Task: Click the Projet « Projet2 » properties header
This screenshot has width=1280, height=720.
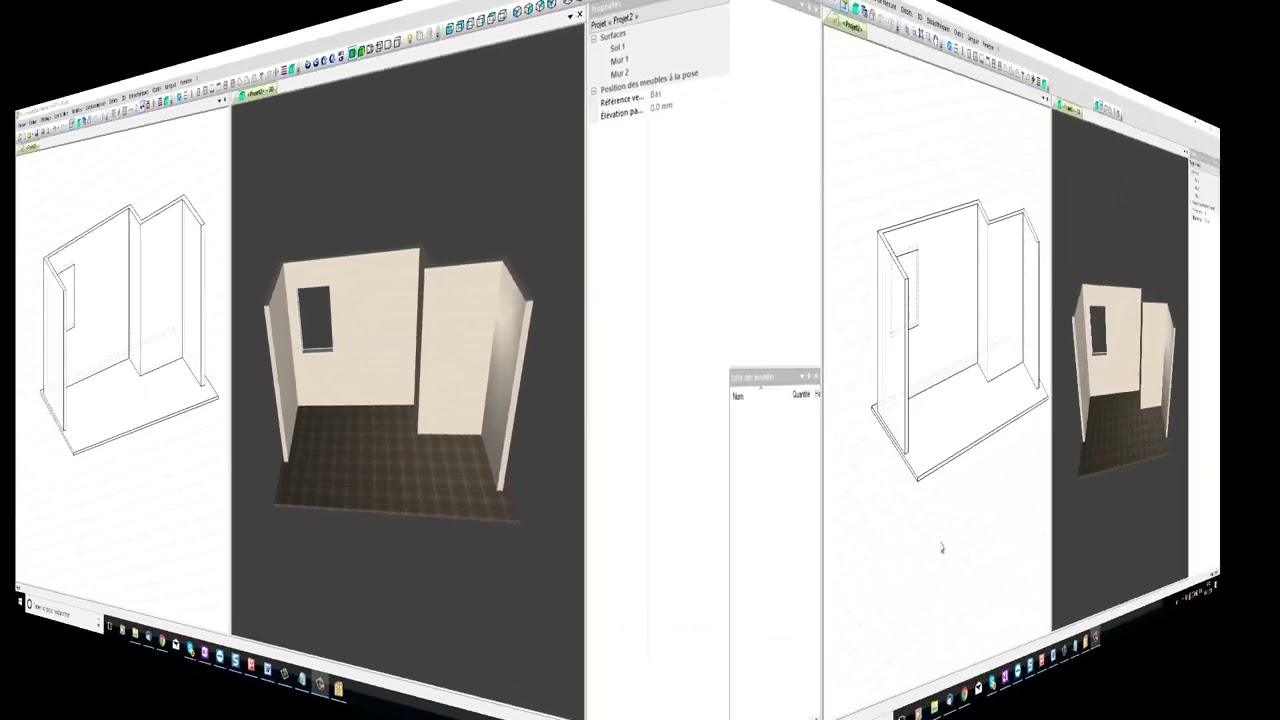Action: (x=615, y=20)
